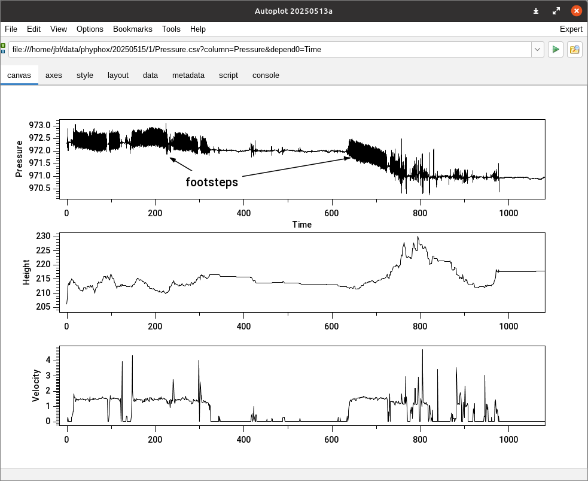Screen dimensions: 588x481
Task: Open the Options menu
Action: point(90,29)
